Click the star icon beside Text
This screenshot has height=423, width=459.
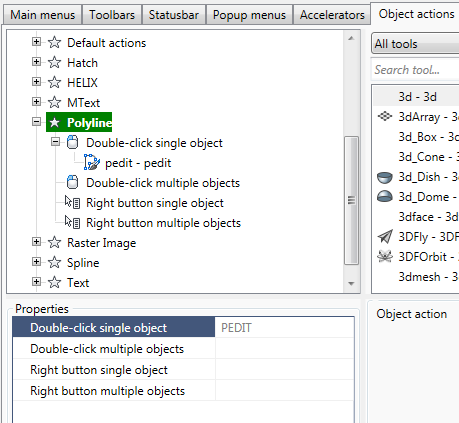pyautogui.click(x=54, y=282)
